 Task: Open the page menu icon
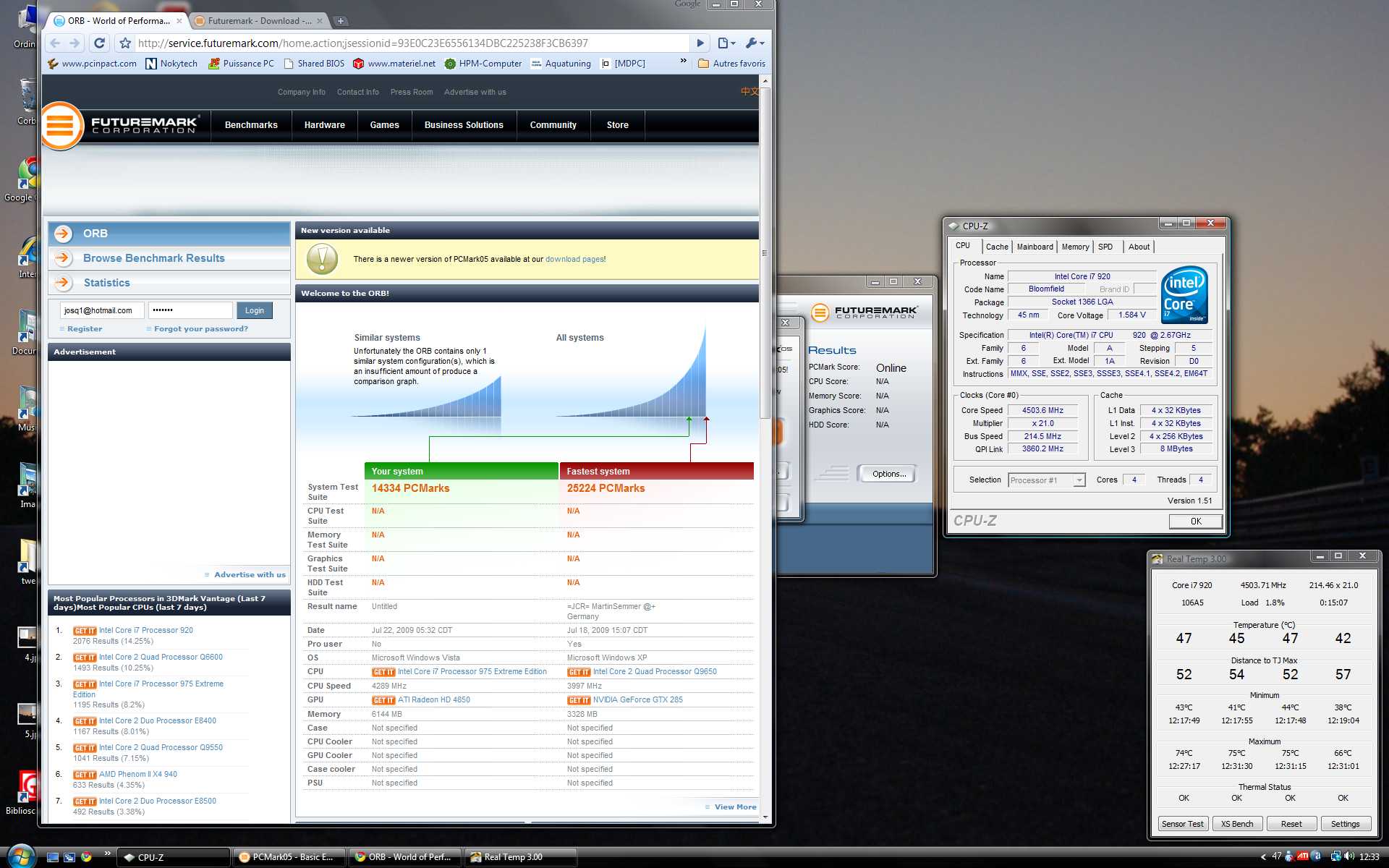726,43
